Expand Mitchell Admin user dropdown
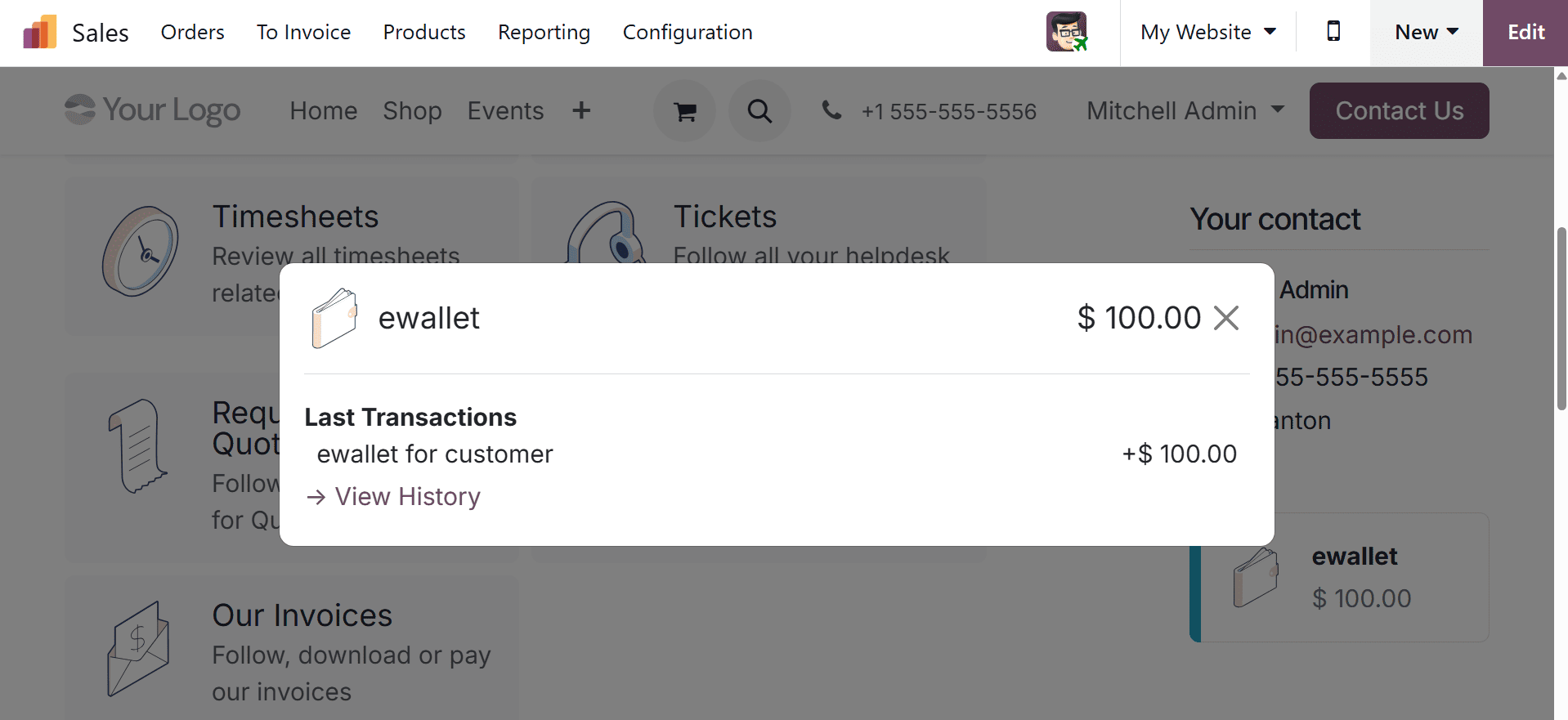Image resolution: width=1568 pixels, height=720 pixels. (1185, 110)
